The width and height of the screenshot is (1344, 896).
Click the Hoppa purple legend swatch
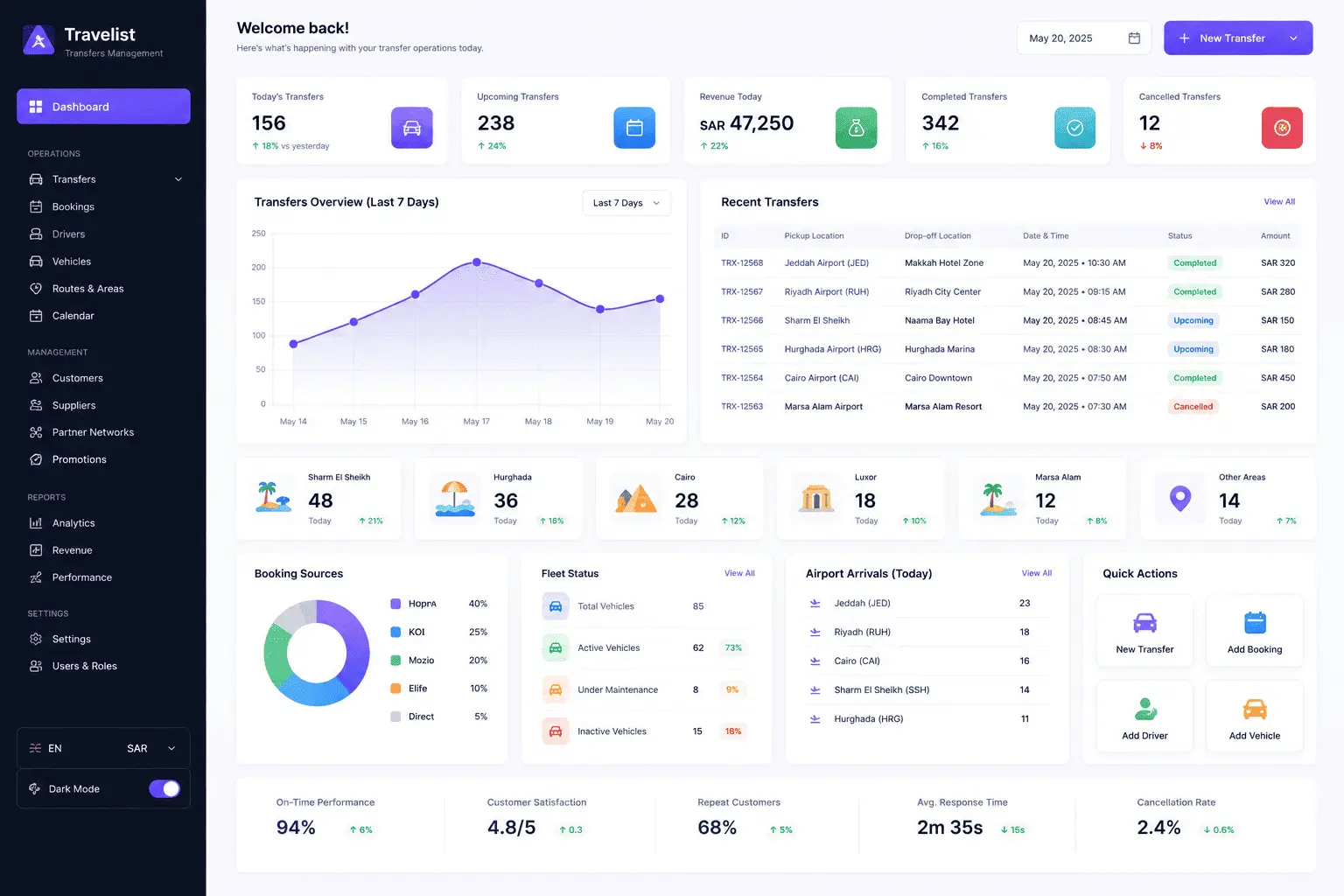(x=395, y=604)
